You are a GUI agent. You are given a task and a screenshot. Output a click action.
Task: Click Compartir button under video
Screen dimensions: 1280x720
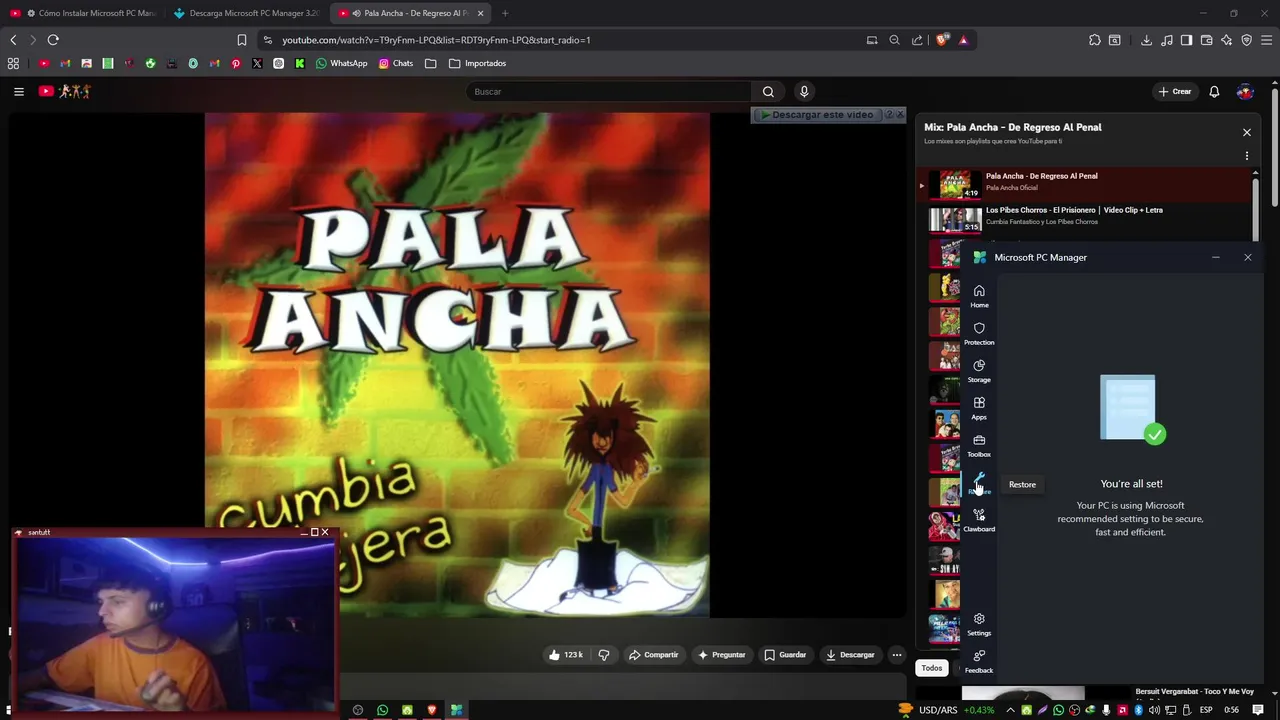click(653, 655)
